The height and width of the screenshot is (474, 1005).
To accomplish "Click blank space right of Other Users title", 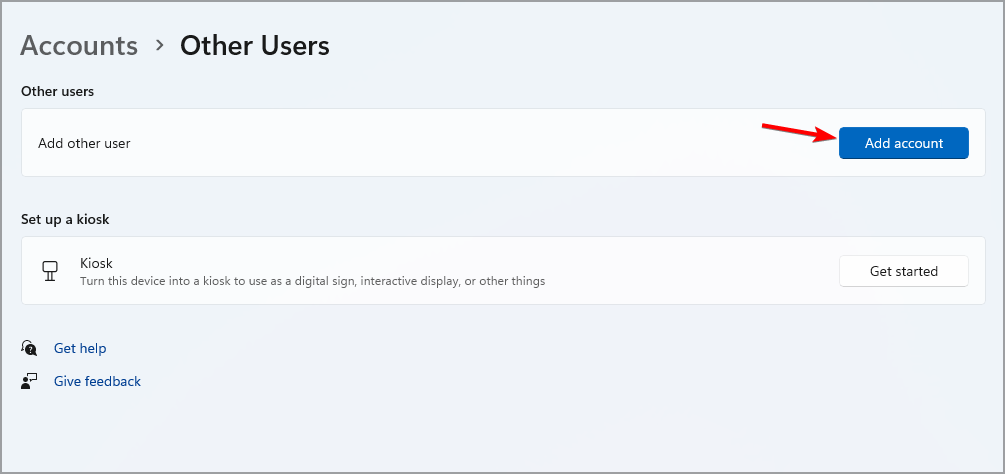I will [x=650, y=46].
